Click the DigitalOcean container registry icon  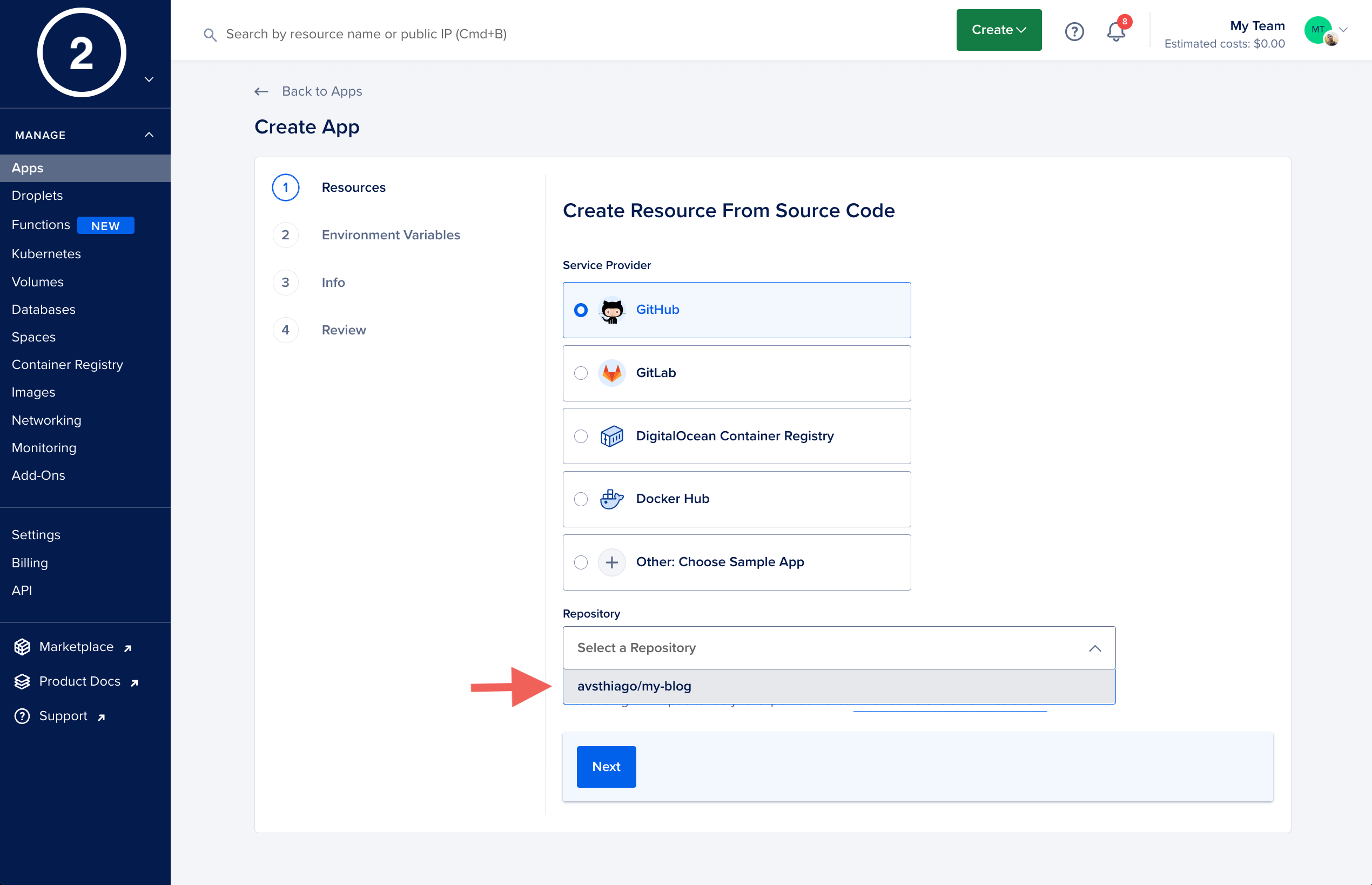click(612, 436)
